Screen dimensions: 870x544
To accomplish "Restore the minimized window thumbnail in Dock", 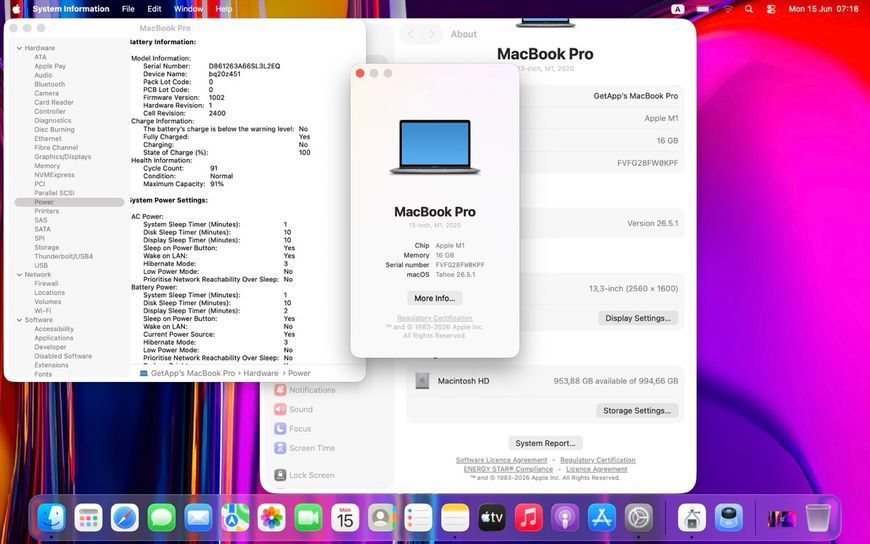I will (781, 518).
